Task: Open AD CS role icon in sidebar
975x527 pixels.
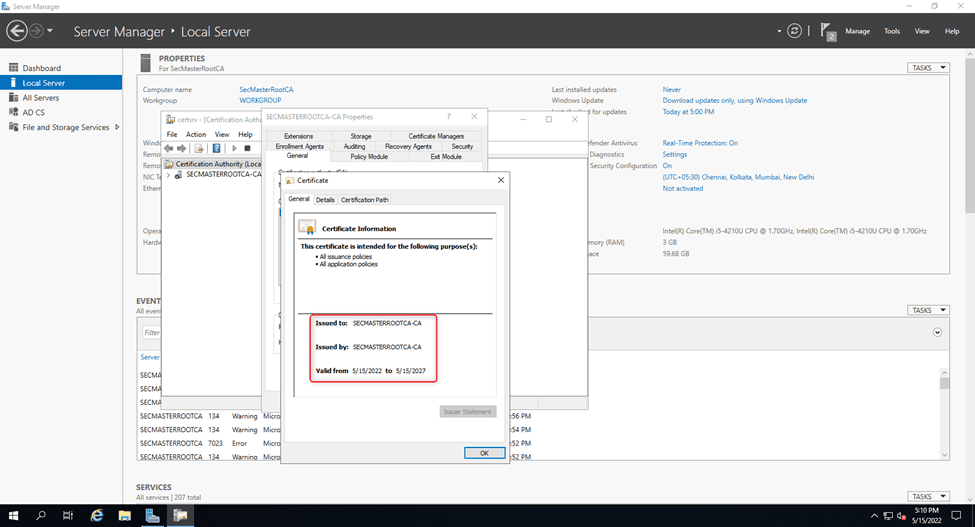Action: coord(14,112)
